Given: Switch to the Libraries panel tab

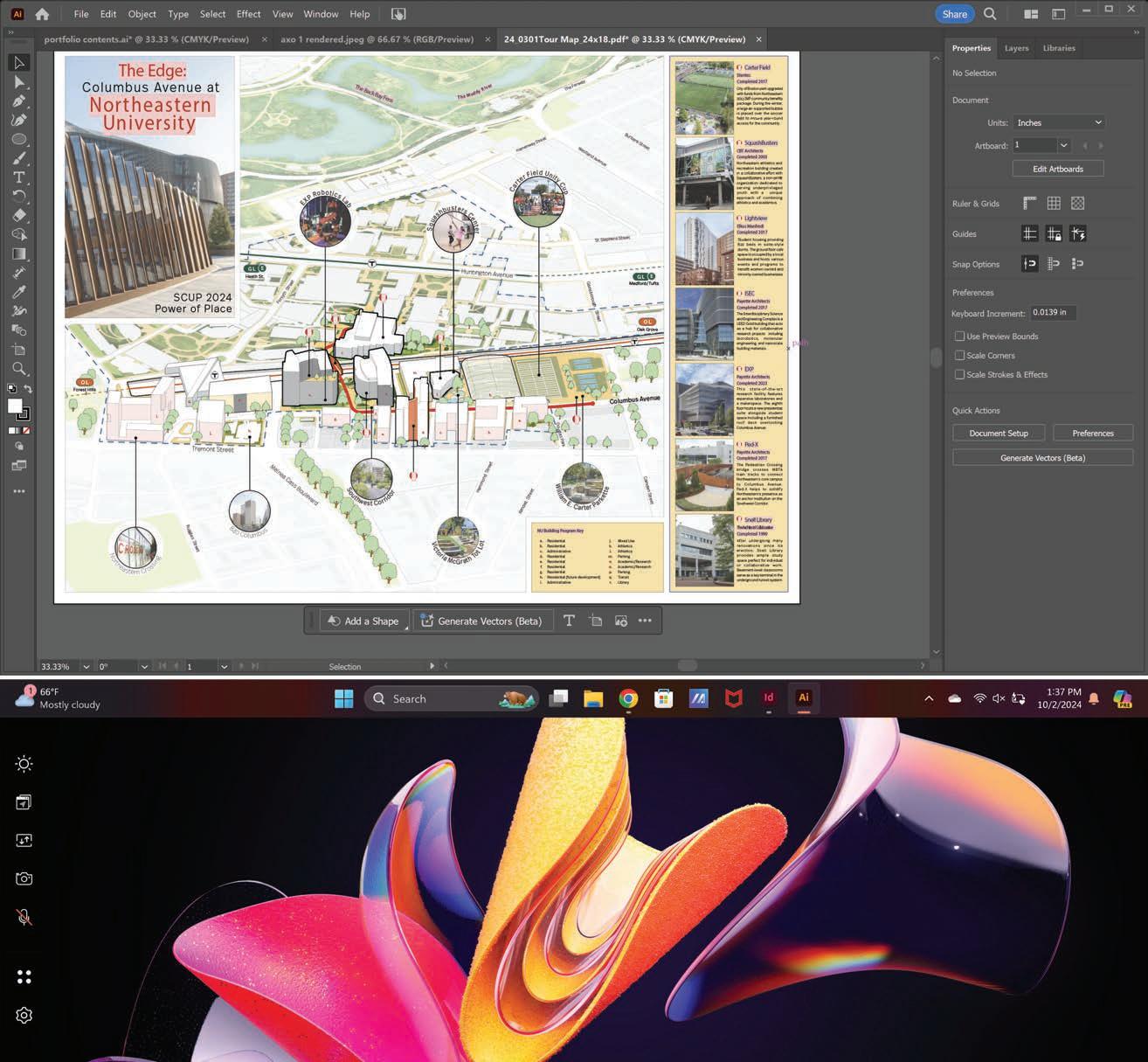Looking at the screenshot, I should pos(1059,48).
